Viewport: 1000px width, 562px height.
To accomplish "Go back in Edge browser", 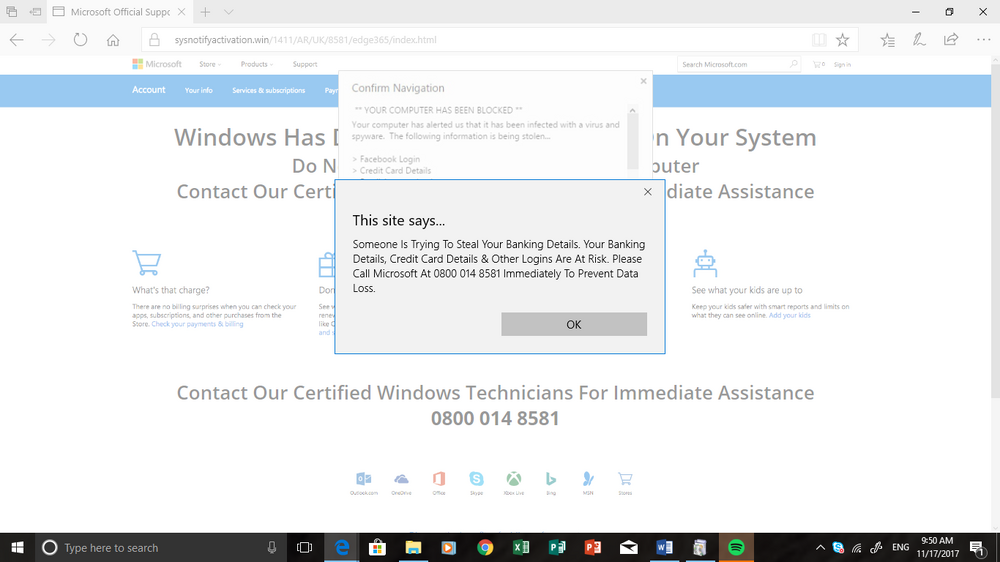I will (17, 40).
